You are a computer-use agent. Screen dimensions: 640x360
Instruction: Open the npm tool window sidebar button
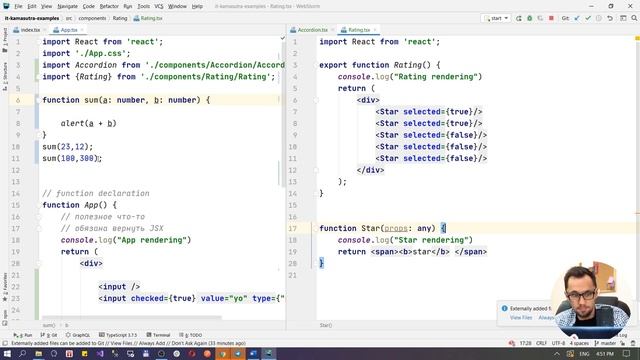click(x=5, y=317)
